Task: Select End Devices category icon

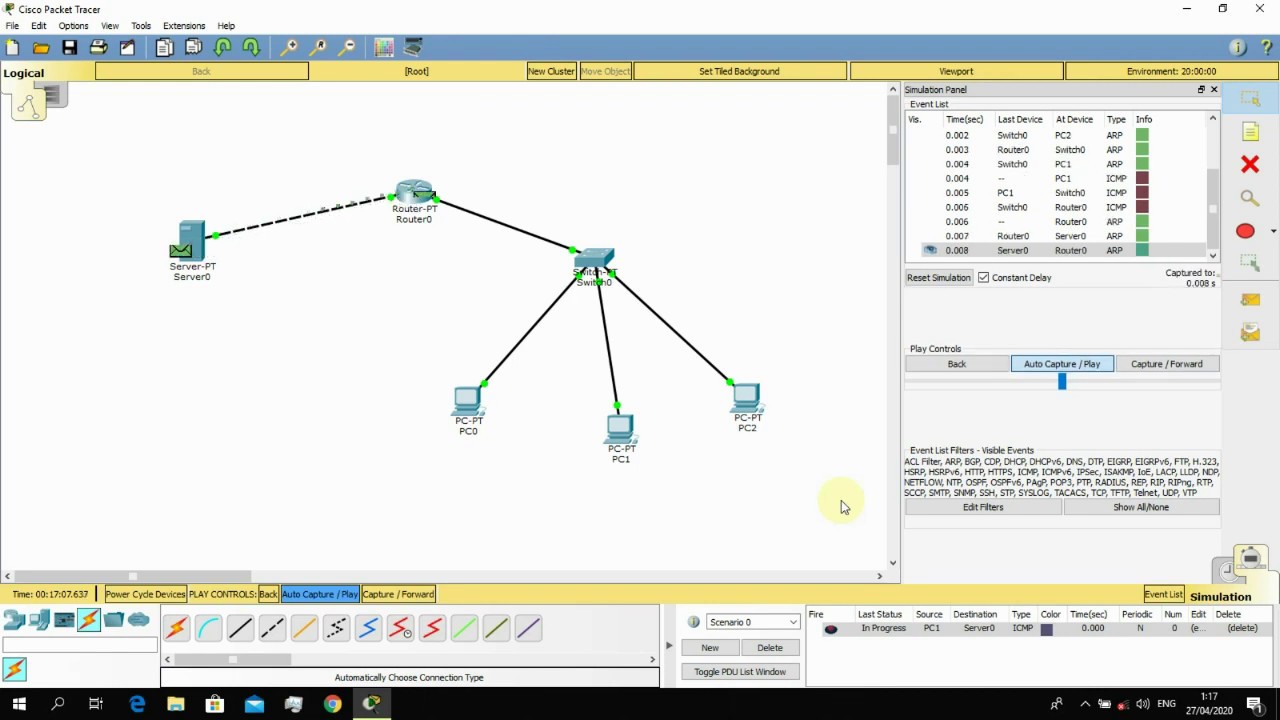Action: (x=39, y=620)
